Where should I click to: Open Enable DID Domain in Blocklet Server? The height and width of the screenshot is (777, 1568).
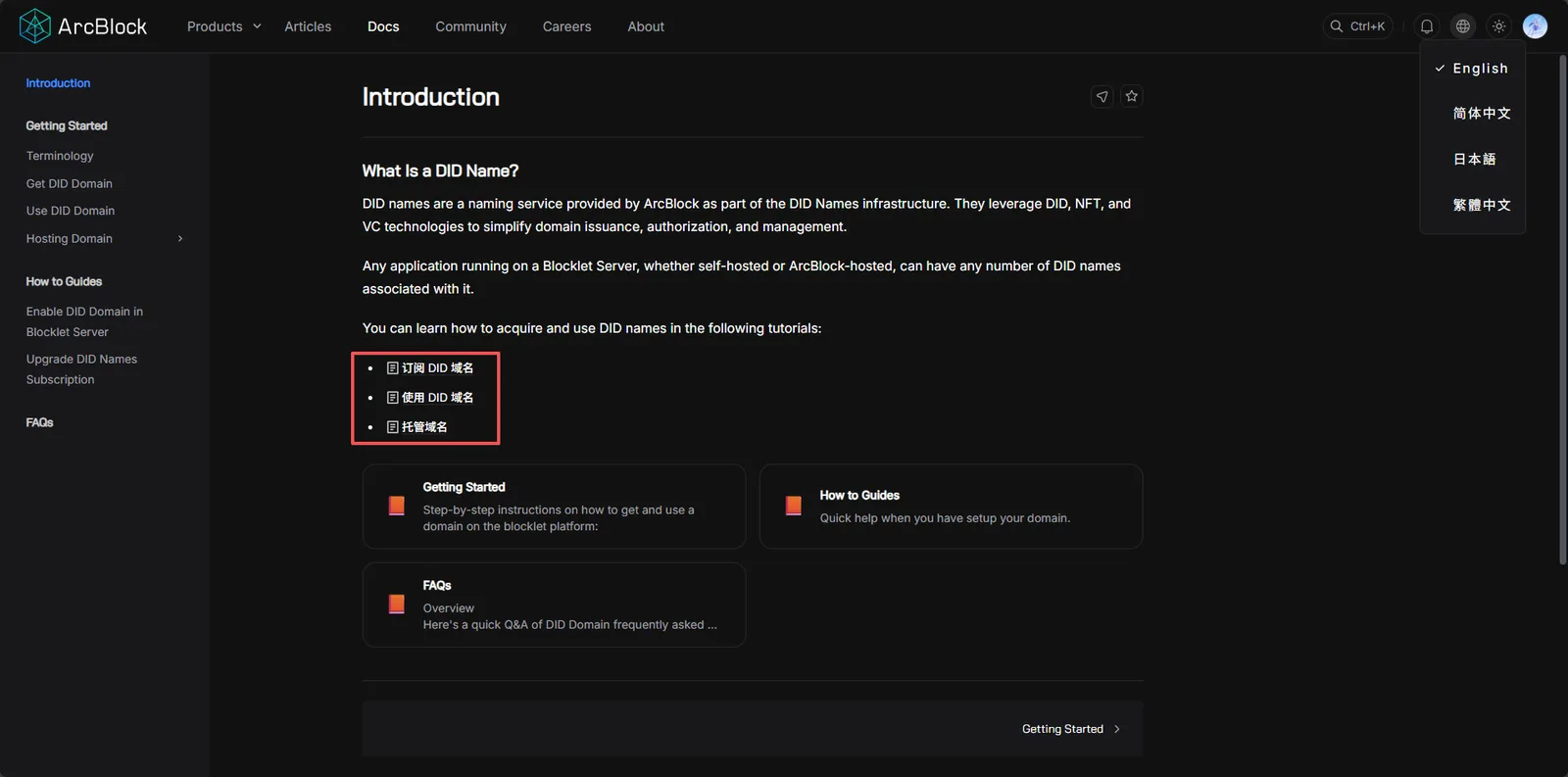(84, 321)
